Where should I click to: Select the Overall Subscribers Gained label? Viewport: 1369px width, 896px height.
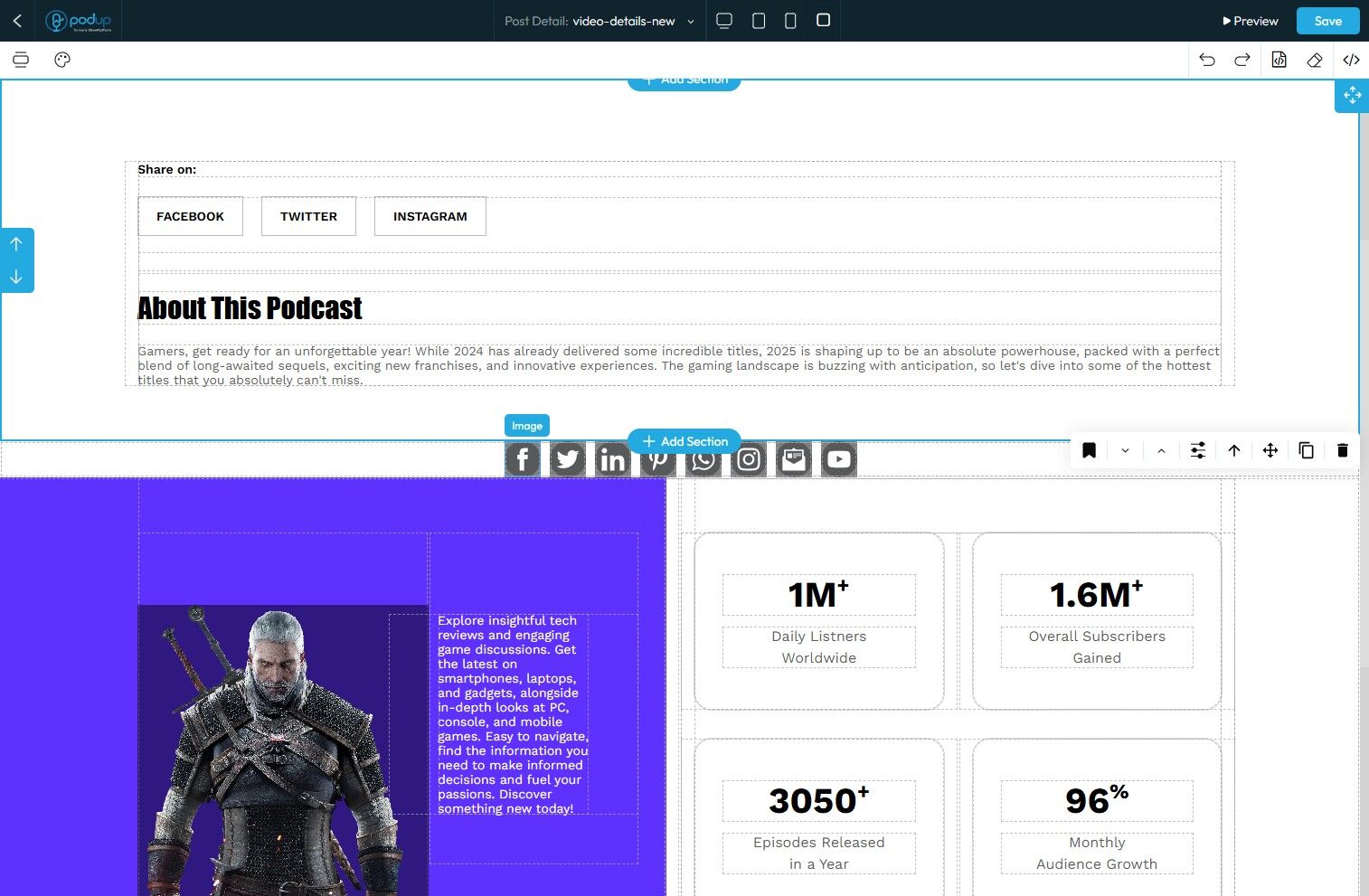pos(1097,647)
